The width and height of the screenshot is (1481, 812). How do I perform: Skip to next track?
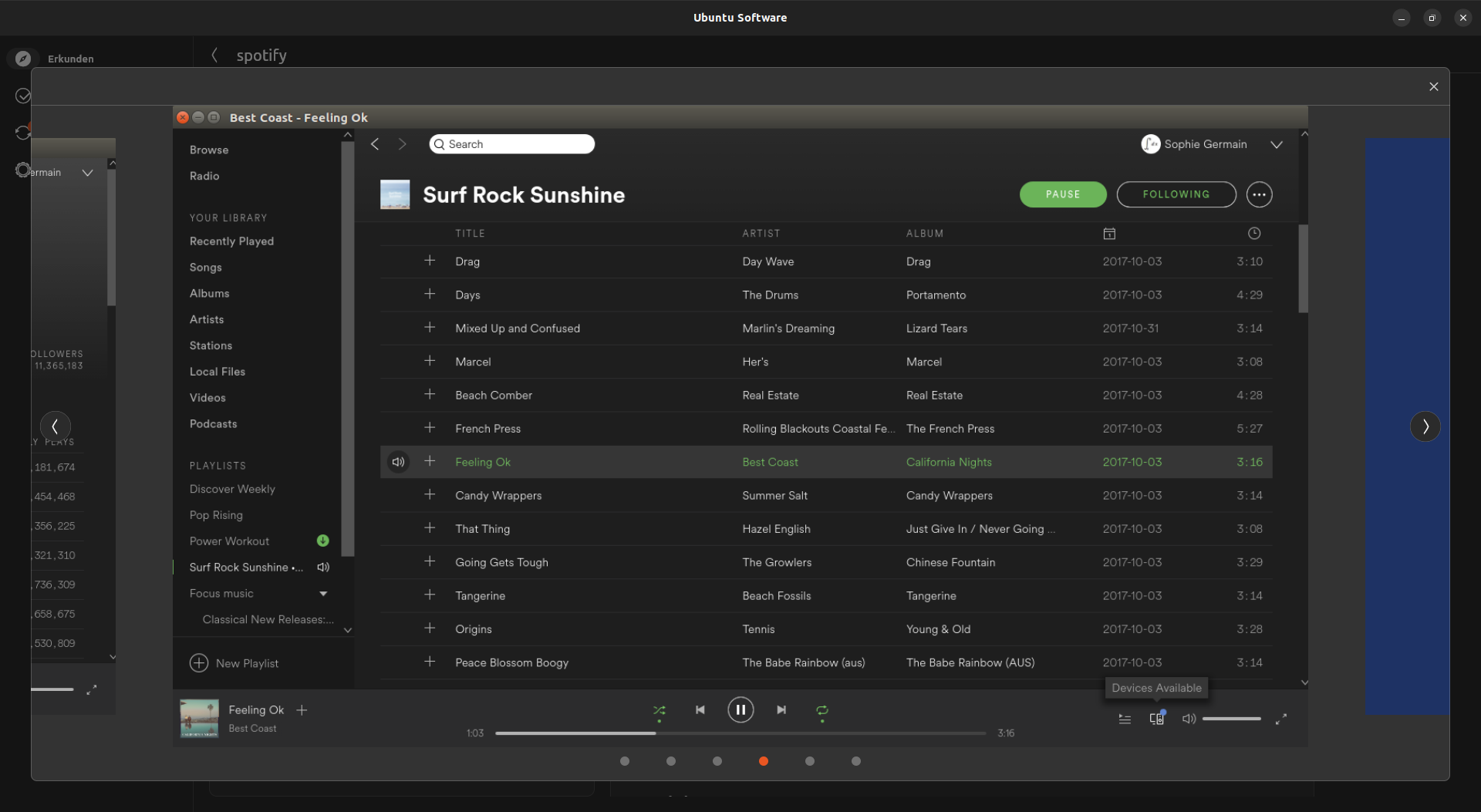pos(781,710)
